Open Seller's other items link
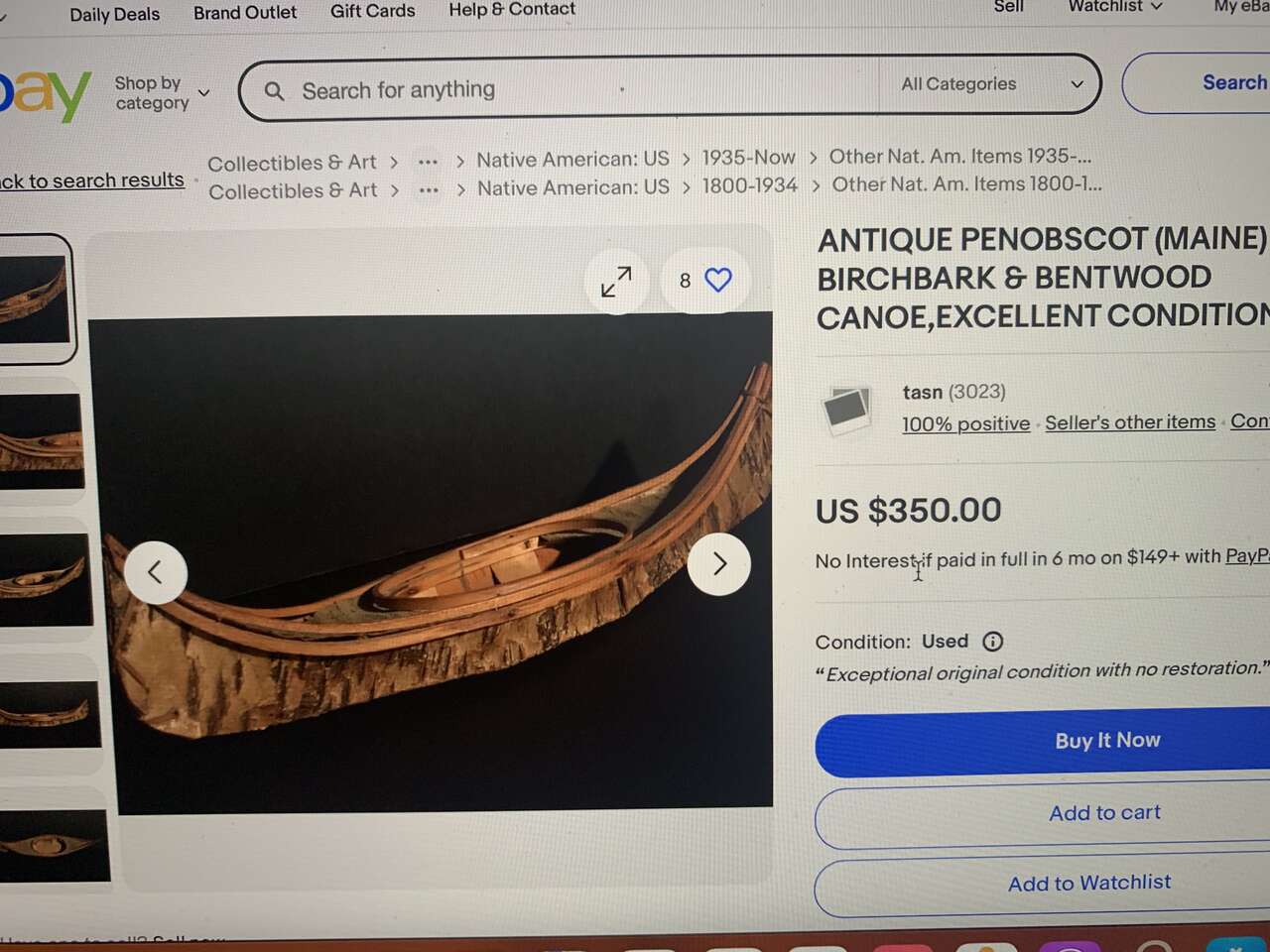This screenshot has width=1270, height=952. [1130, 422]
